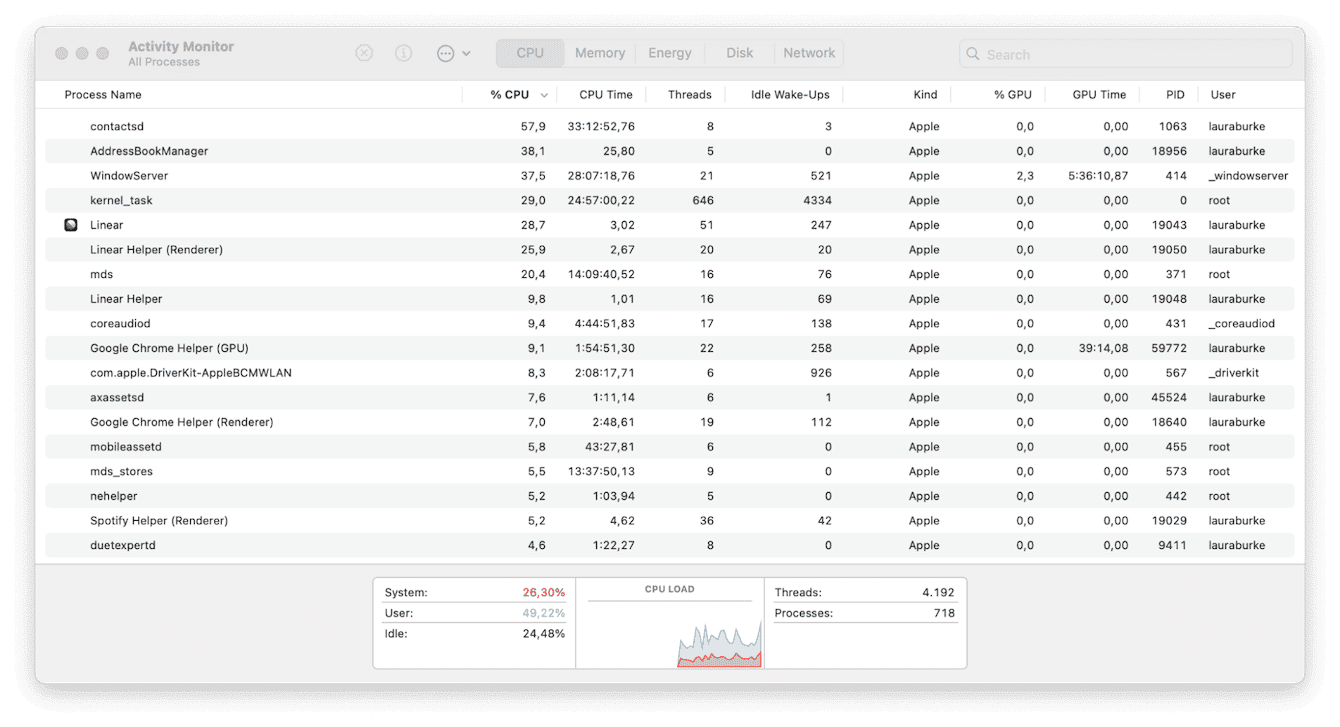Viewport: 1340px width, 727px height.
Task: View the Network tab
Action: (x=808, y=52)
